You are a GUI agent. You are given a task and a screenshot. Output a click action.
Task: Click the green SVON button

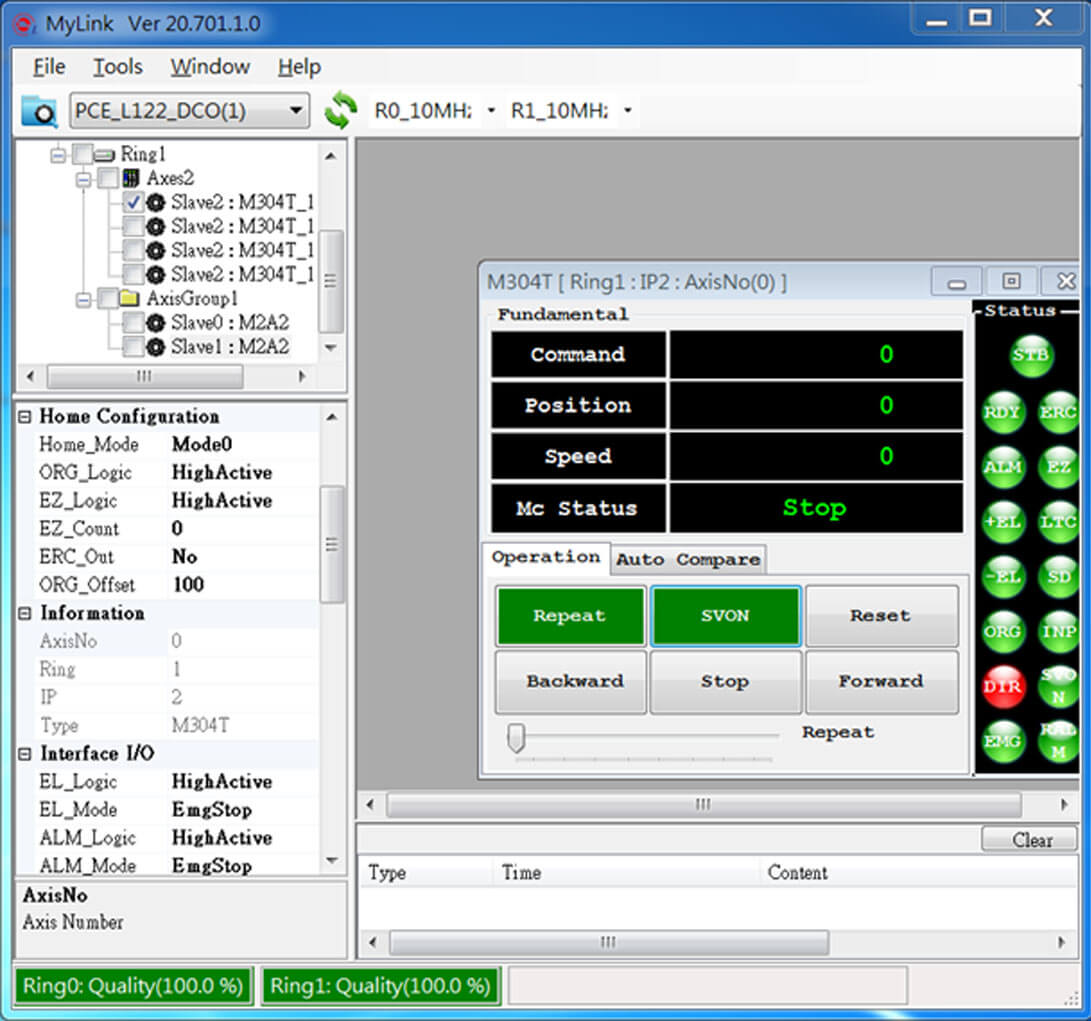tap(726, 616)
